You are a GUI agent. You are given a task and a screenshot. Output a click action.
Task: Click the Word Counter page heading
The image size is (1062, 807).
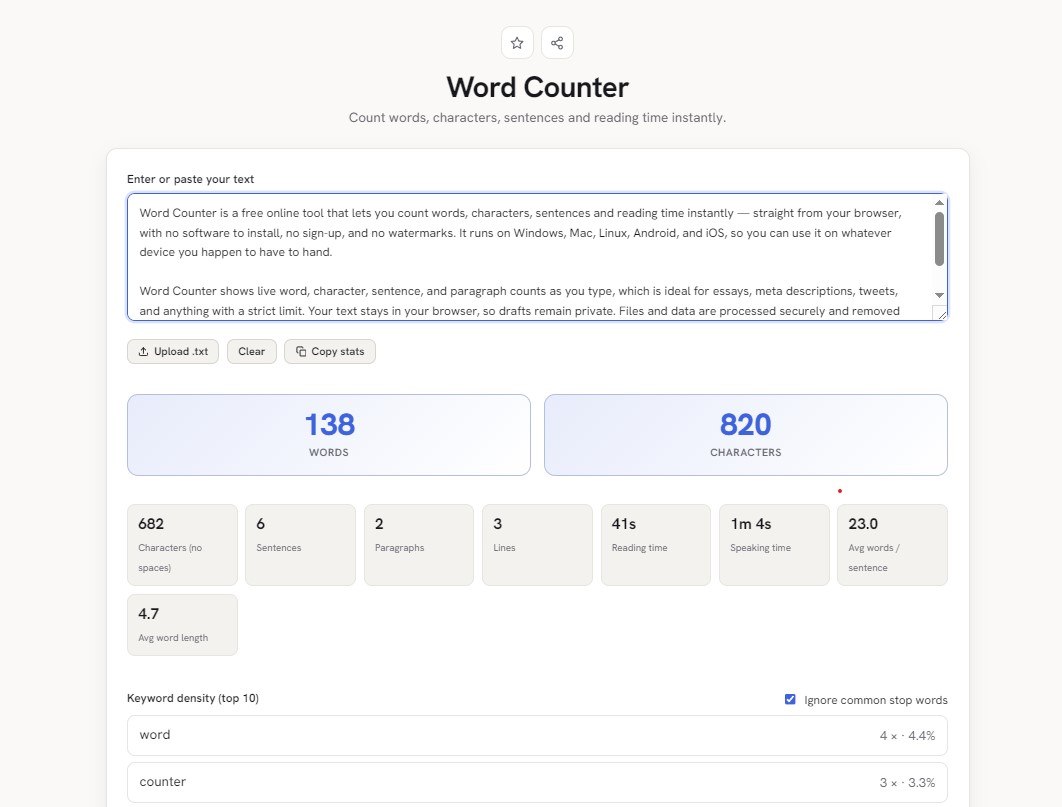click(537, 87)
